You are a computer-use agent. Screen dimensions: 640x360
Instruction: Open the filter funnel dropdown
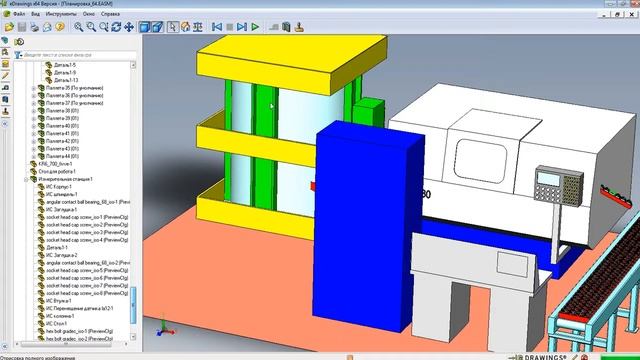pyautogui.click(x=18, y=55)
